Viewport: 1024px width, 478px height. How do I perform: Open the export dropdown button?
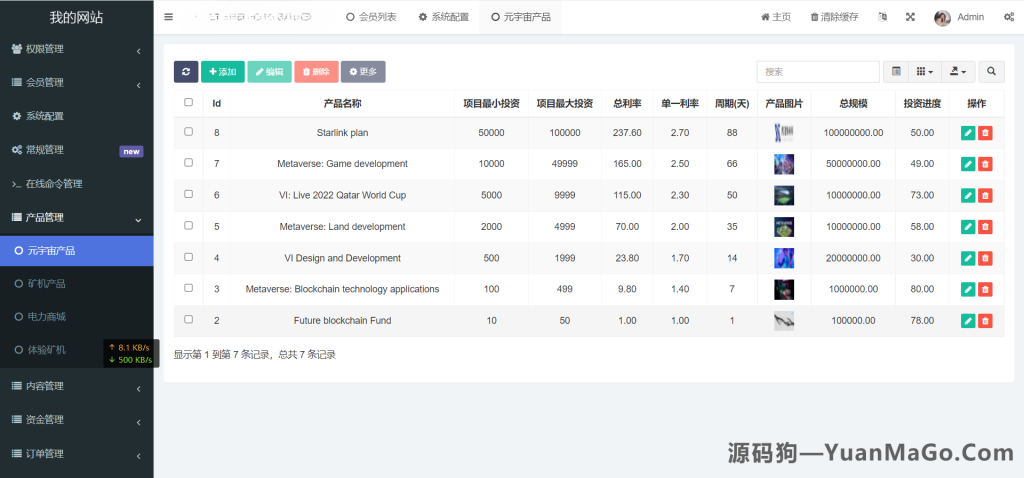tap(959, 72)
